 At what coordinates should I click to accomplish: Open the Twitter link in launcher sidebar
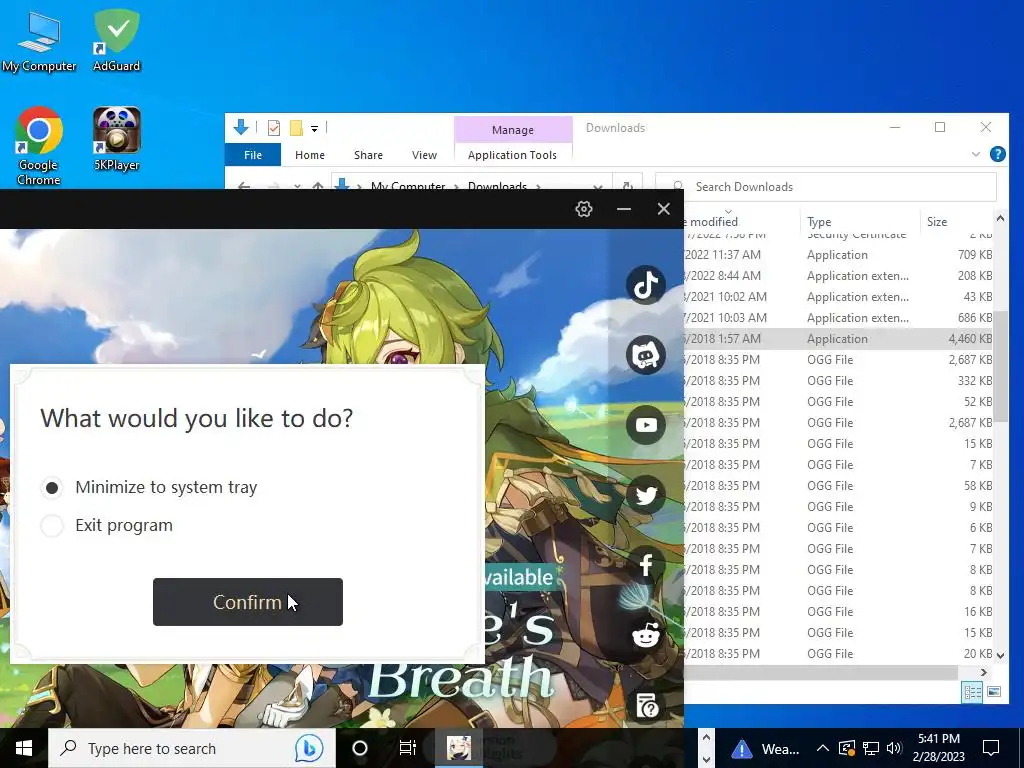[646, 495]
